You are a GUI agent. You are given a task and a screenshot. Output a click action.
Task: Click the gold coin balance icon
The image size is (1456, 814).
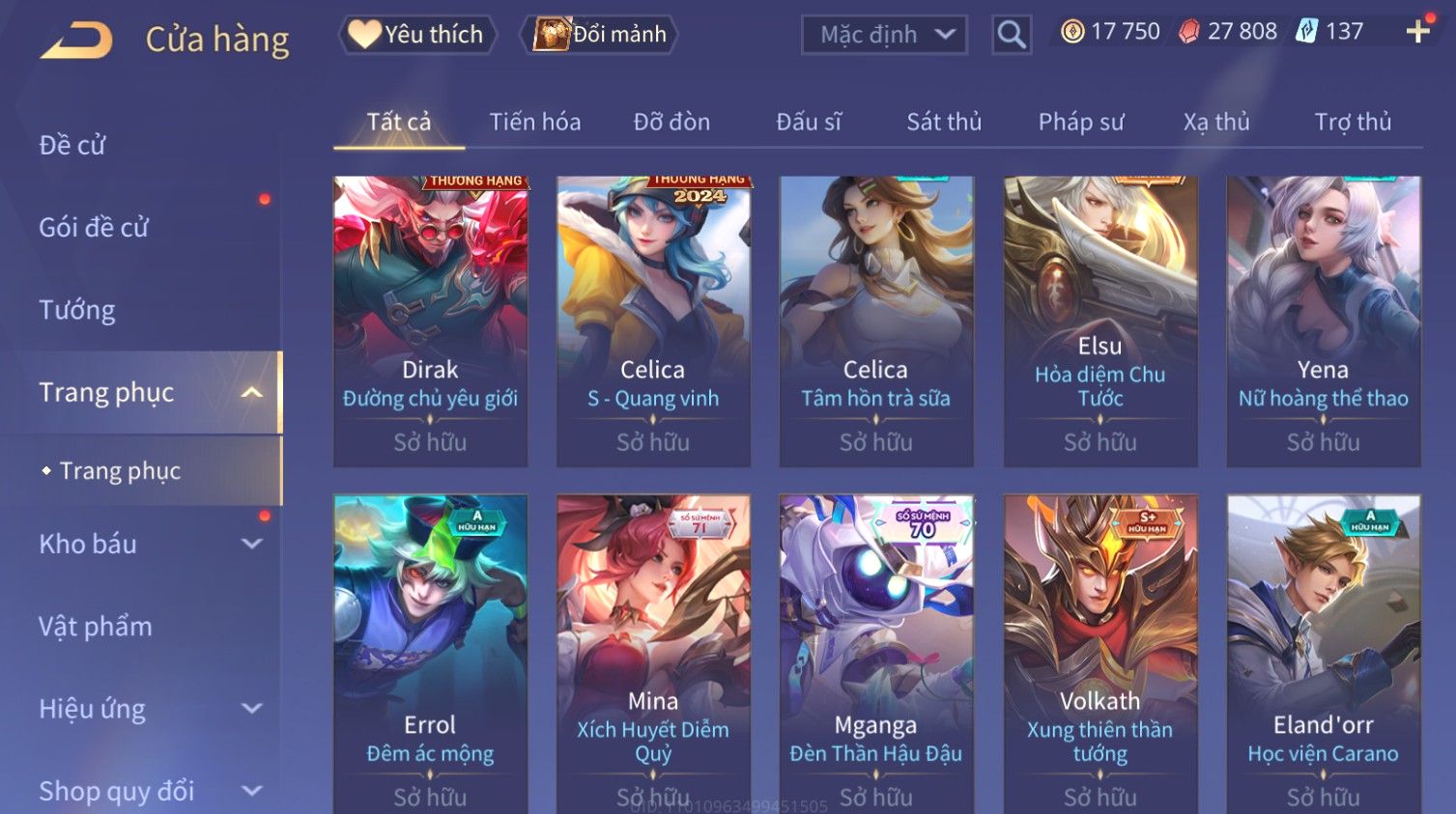click(1072, 32)
